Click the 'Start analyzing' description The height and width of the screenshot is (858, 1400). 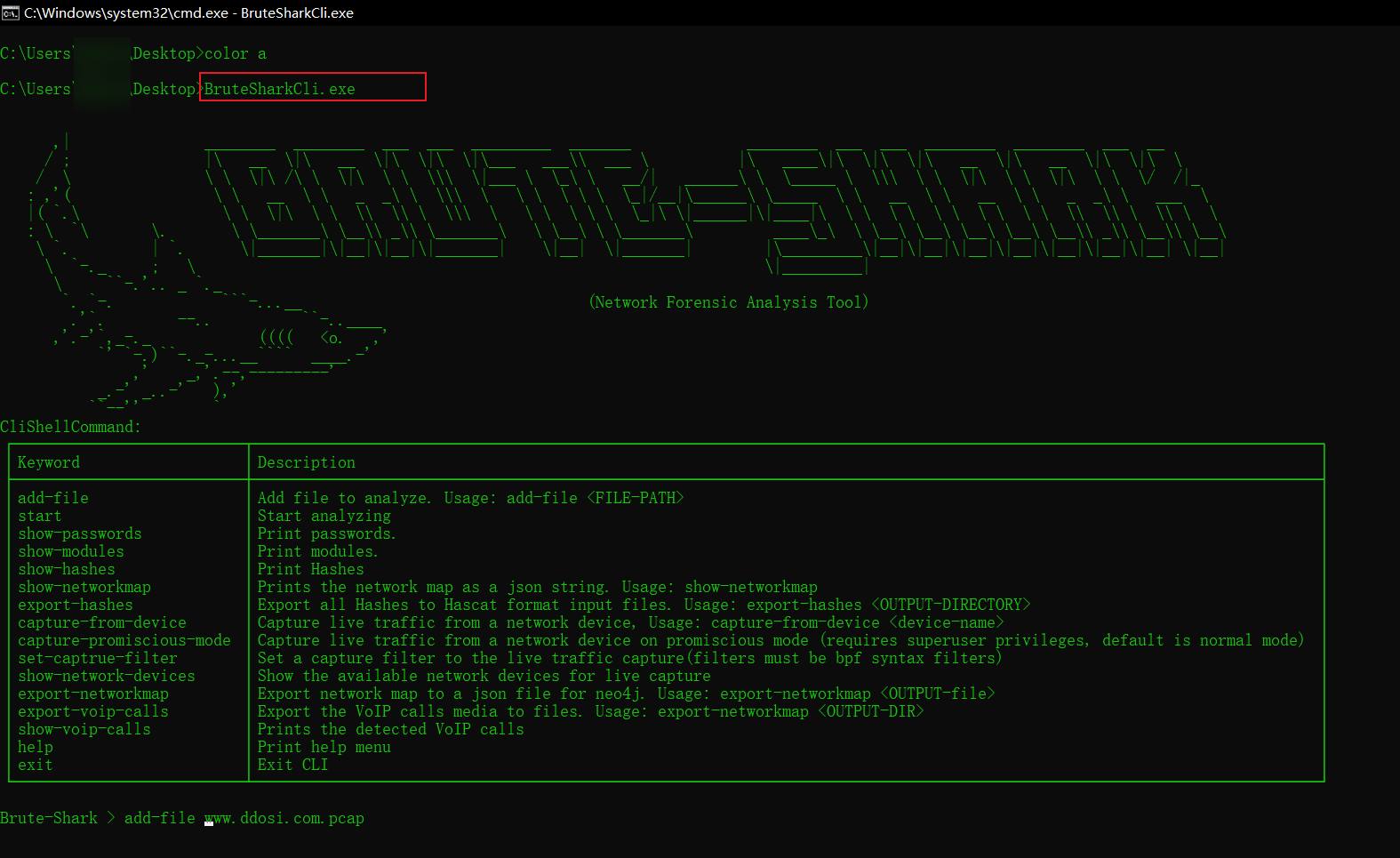point(324,516)
